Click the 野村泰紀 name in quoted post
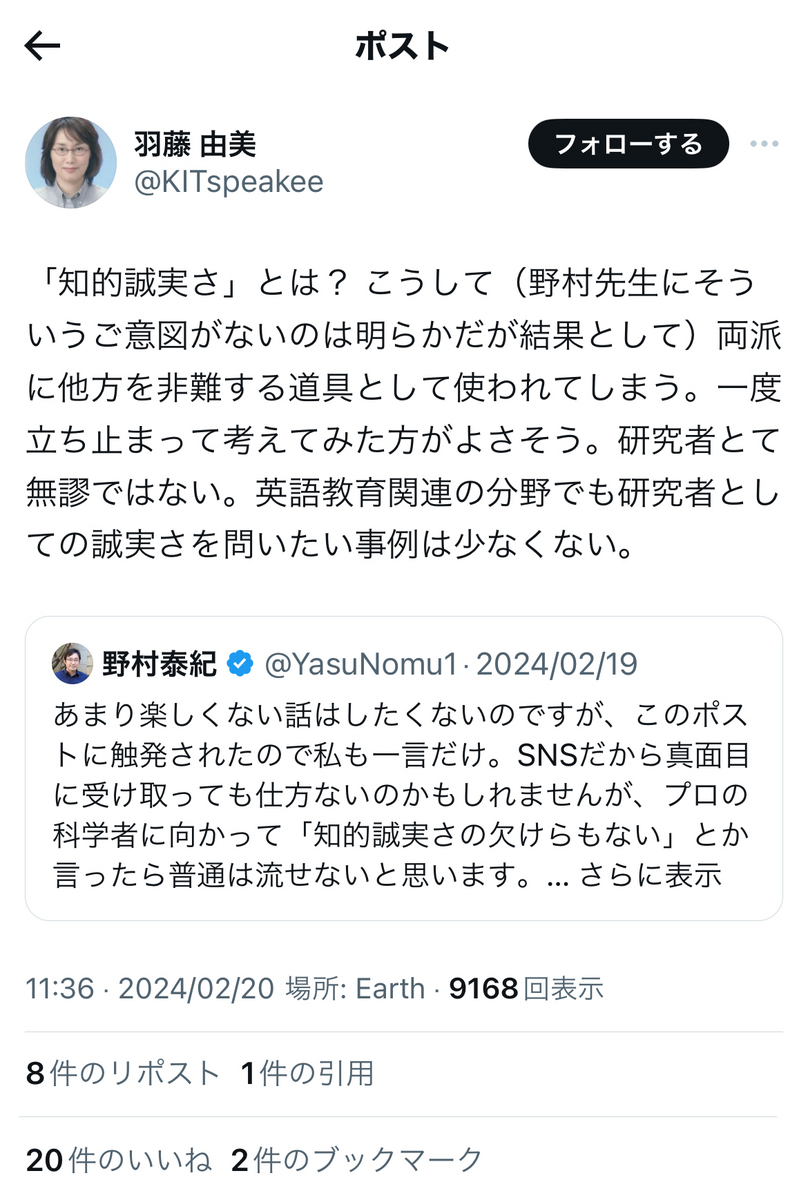Viewport: 808px width, 1200px height. pyautogui.click(x=160, y=663)
